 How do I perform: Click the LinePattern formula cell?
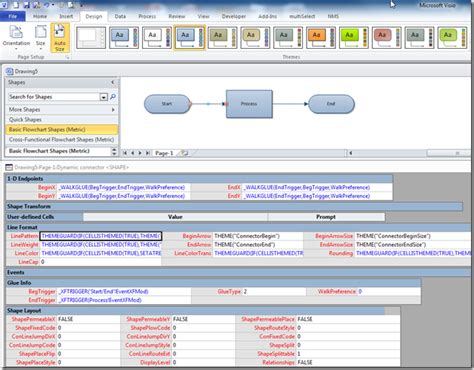[x=101, y=236]
